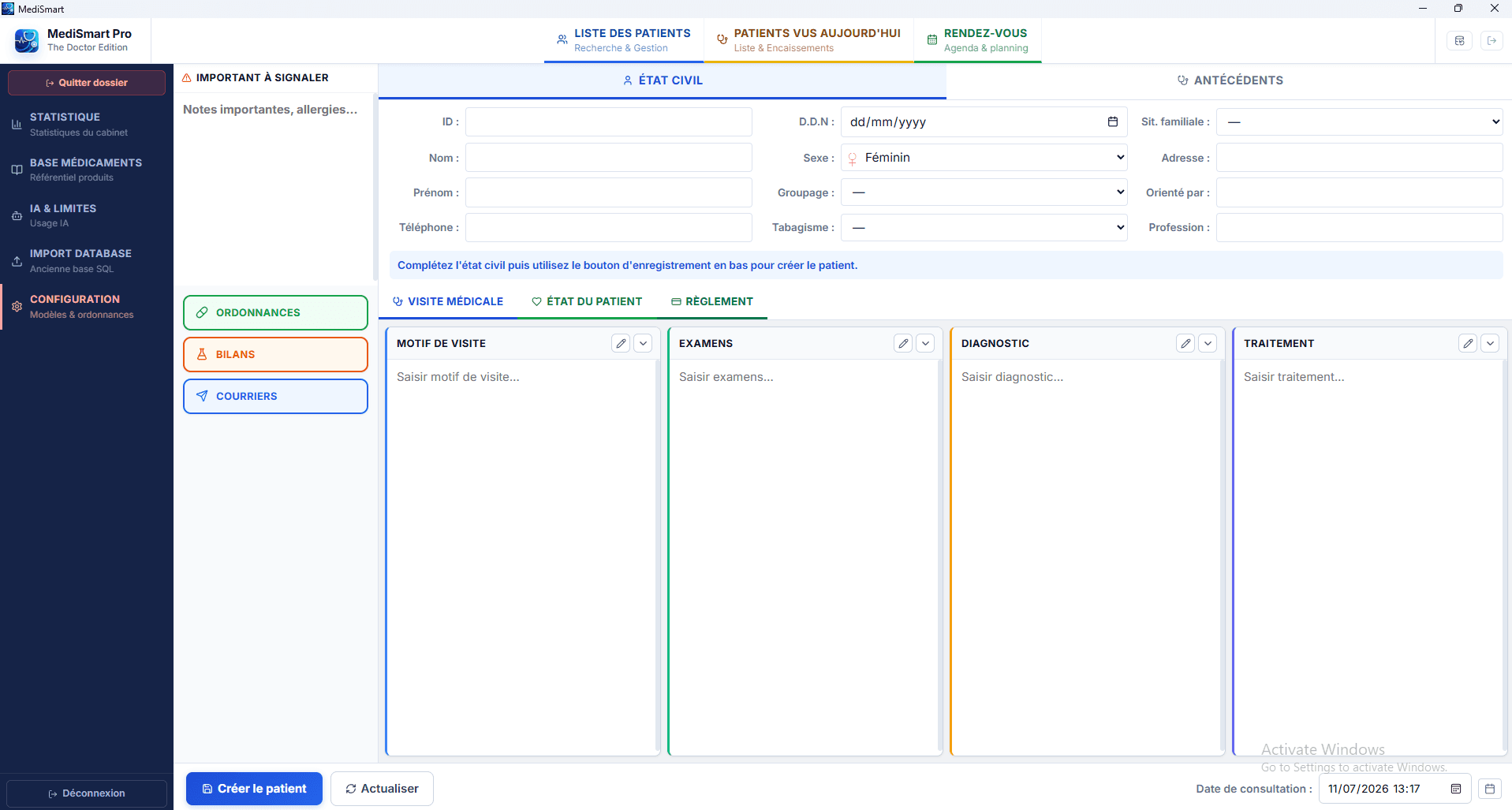Switch to État du patient tab
Image resolution: width=1512 pixels, height=810 pixels.
tap(587, 301)
